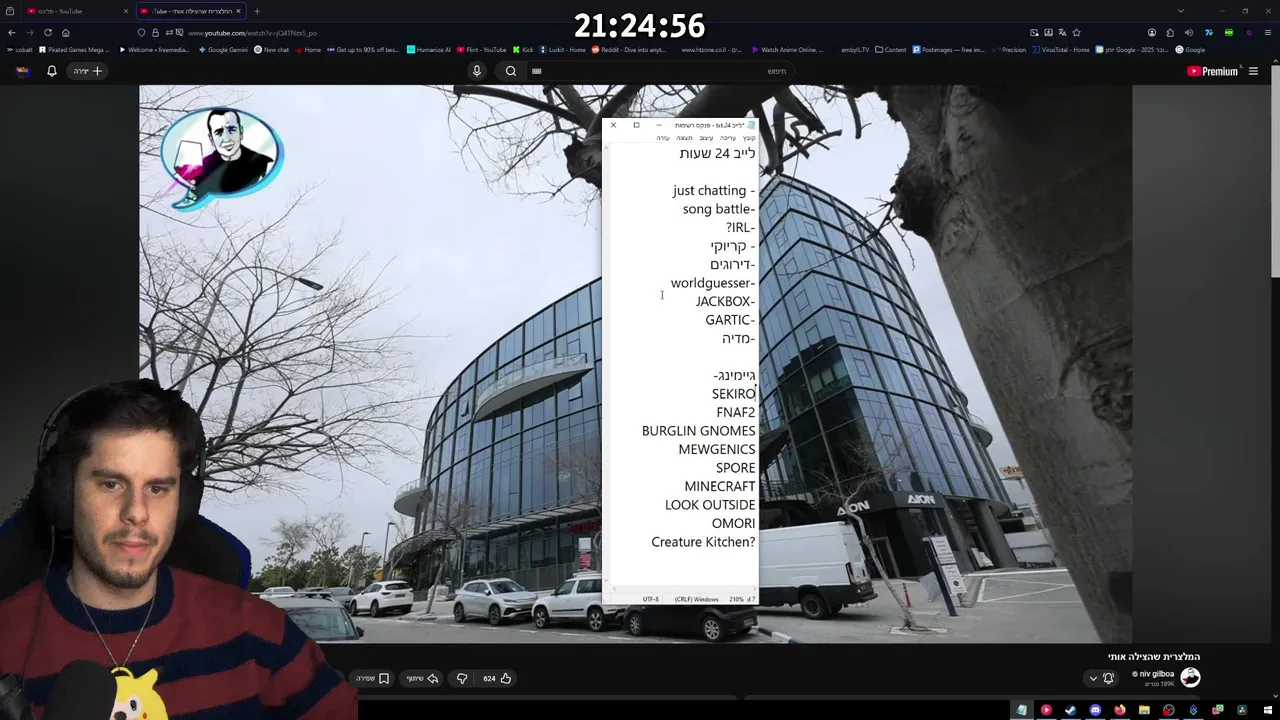Open Notepad File menu (קובץ)

(749, 138)
